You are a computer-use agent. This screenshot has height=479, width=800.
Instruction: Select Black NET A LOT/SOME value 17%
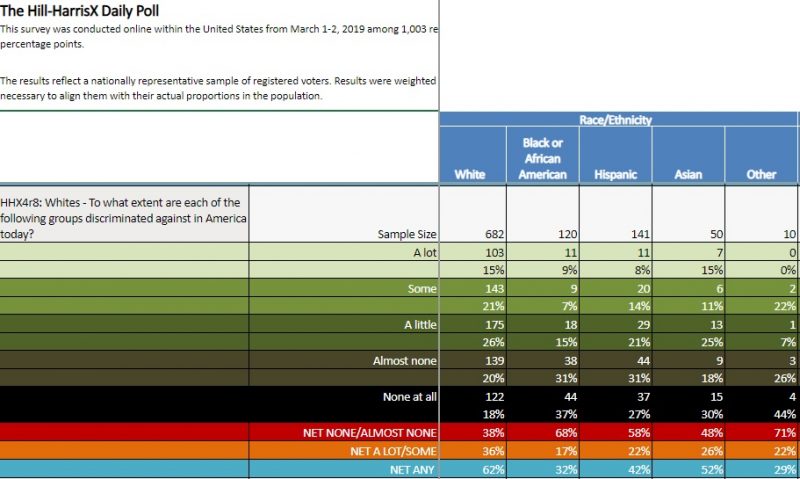tap(566, 451)
